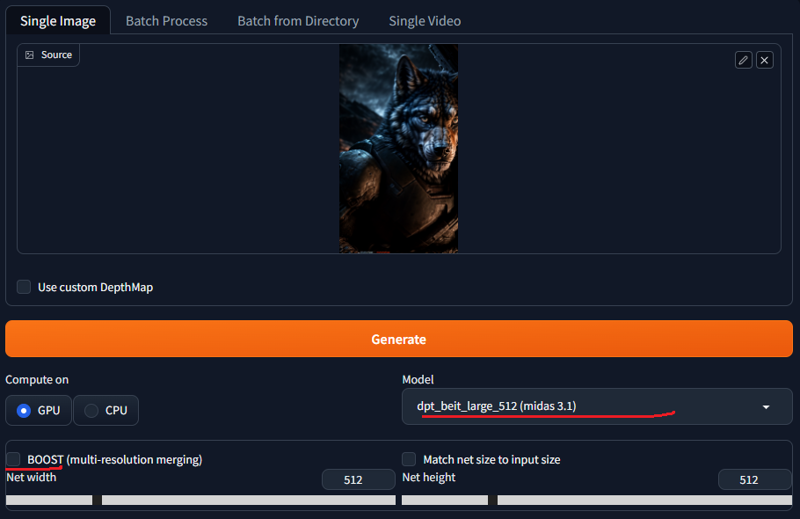Screen dimensions: 800x519
Task: Remove the source image with the X icon
Action: click(764, 60)
